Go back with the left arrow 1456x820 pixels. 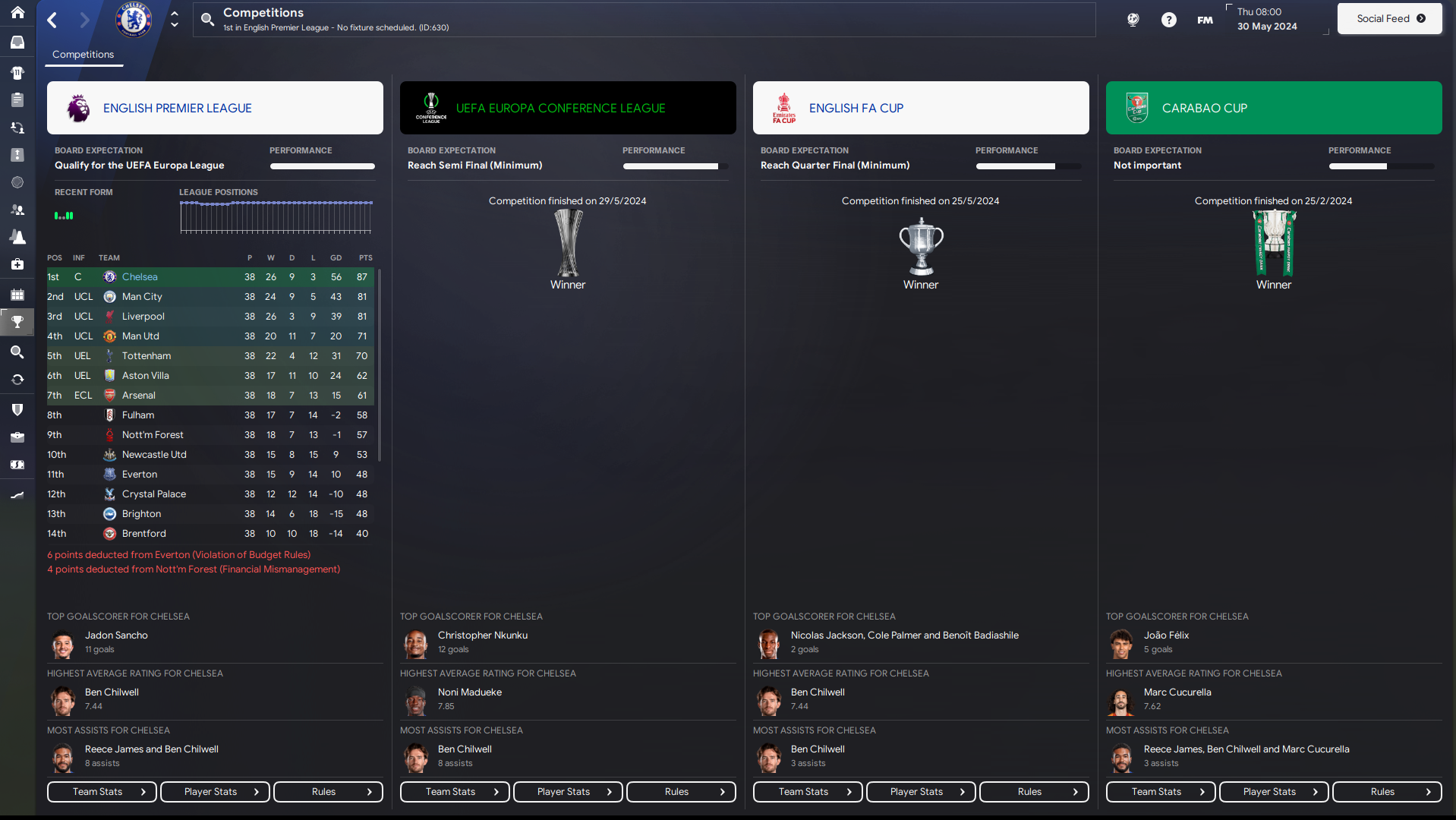pyautogui.click(x=52, y=20)
